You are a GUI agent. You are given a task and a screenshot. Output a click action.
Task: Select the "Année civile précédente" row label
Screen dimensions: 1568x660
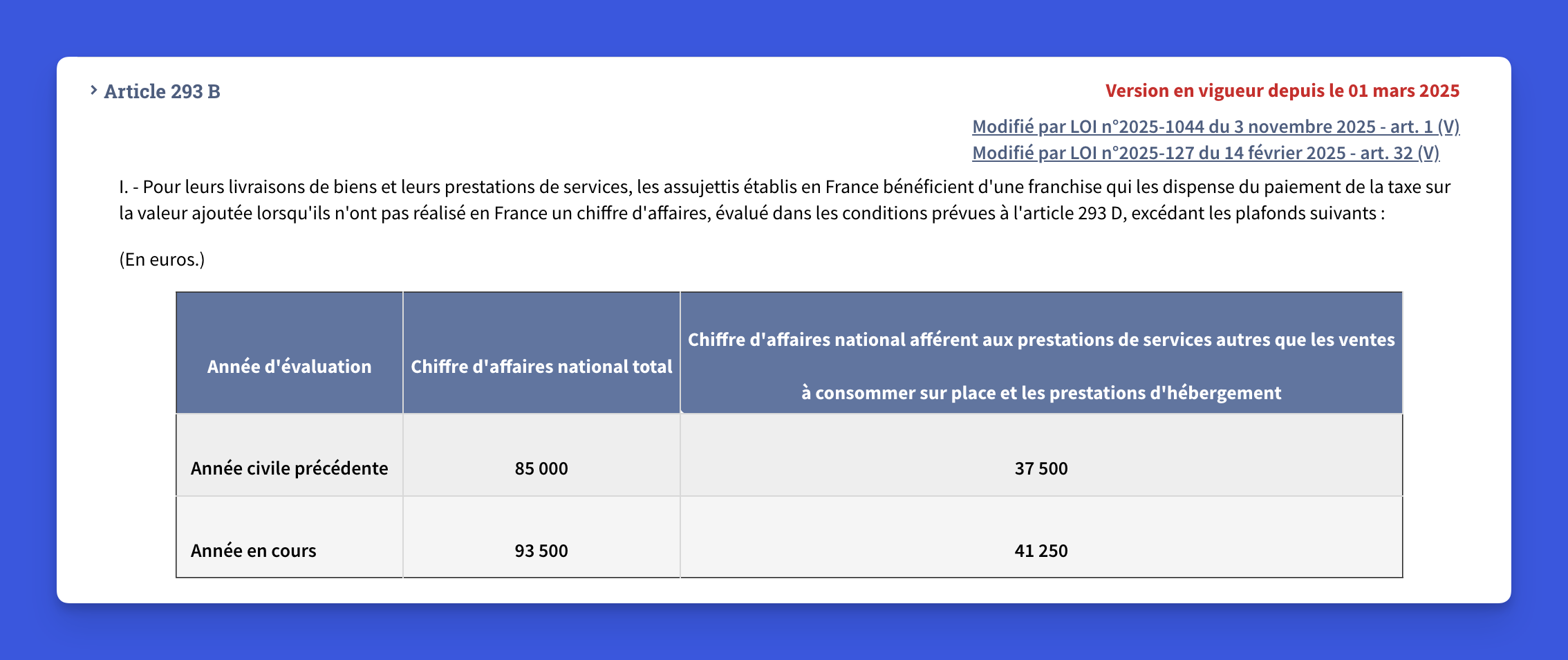pyautogui.click(x=289, y=468)
